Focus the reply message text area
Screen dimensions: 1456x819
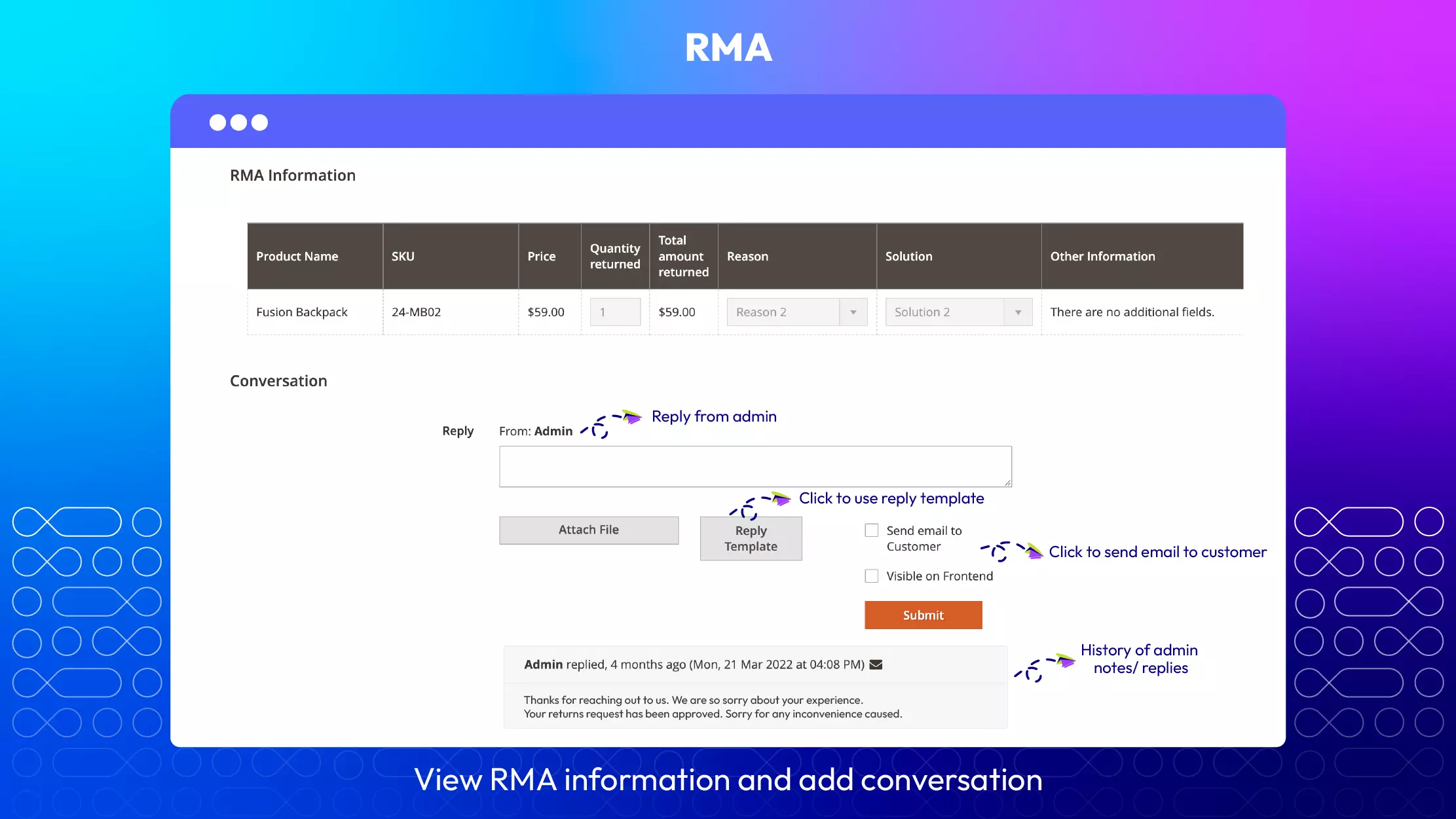pyautogui.click(x=755, y=467)
